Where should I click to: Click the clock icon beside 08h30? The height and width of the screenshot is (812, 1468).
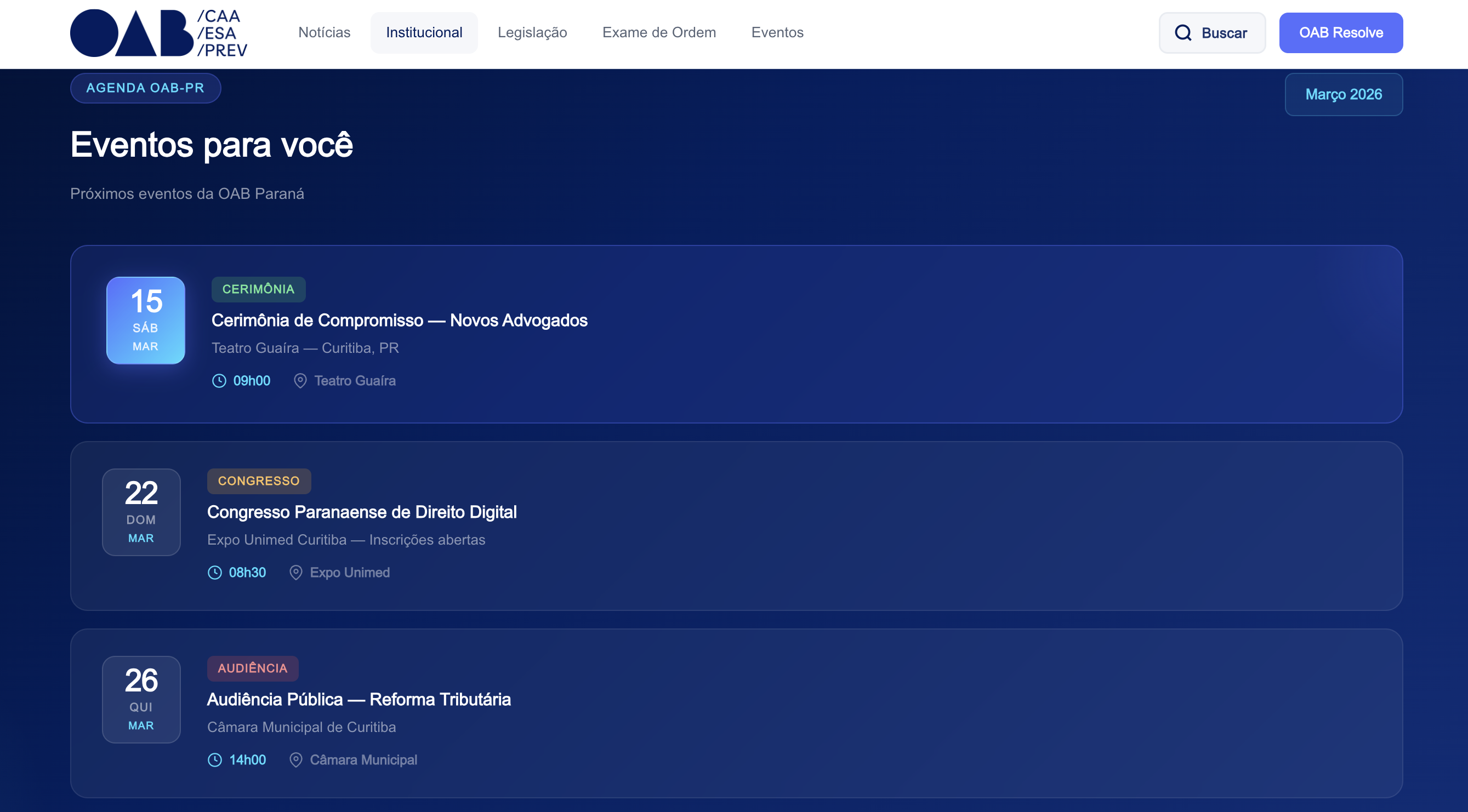tap(215, 573)
